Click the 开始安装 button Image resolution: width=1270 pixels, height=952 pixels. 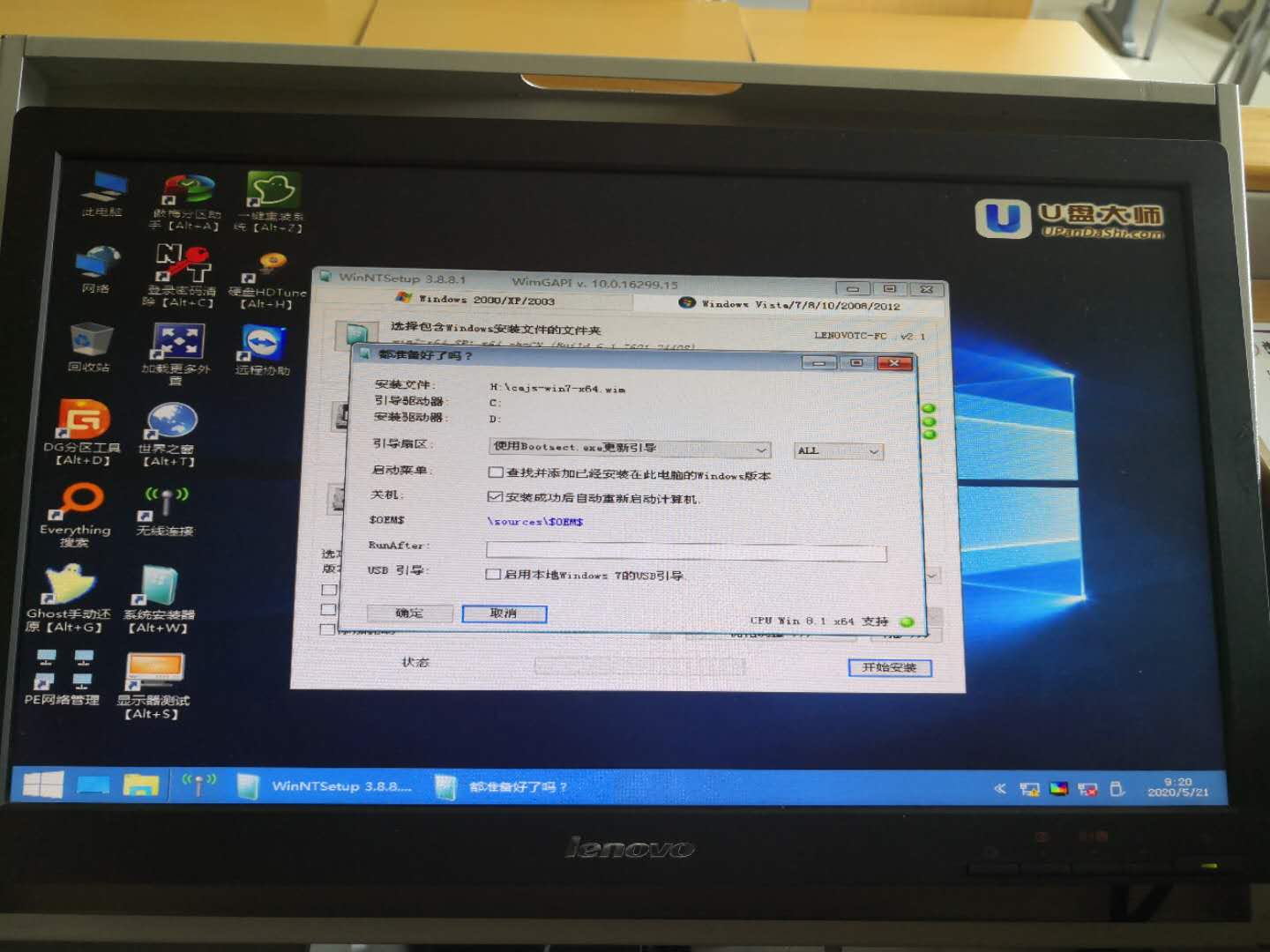tap(890, 667)
